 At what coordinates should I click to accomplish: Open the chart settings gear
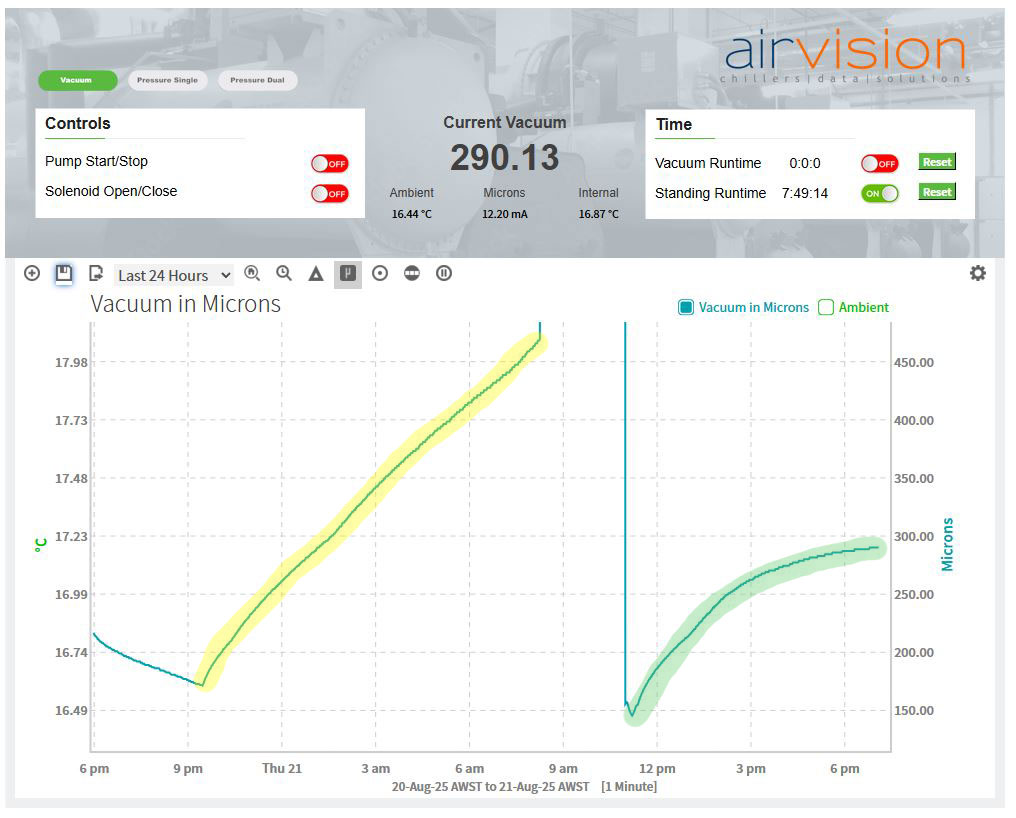pyautogui.click(x=978, y=272)
